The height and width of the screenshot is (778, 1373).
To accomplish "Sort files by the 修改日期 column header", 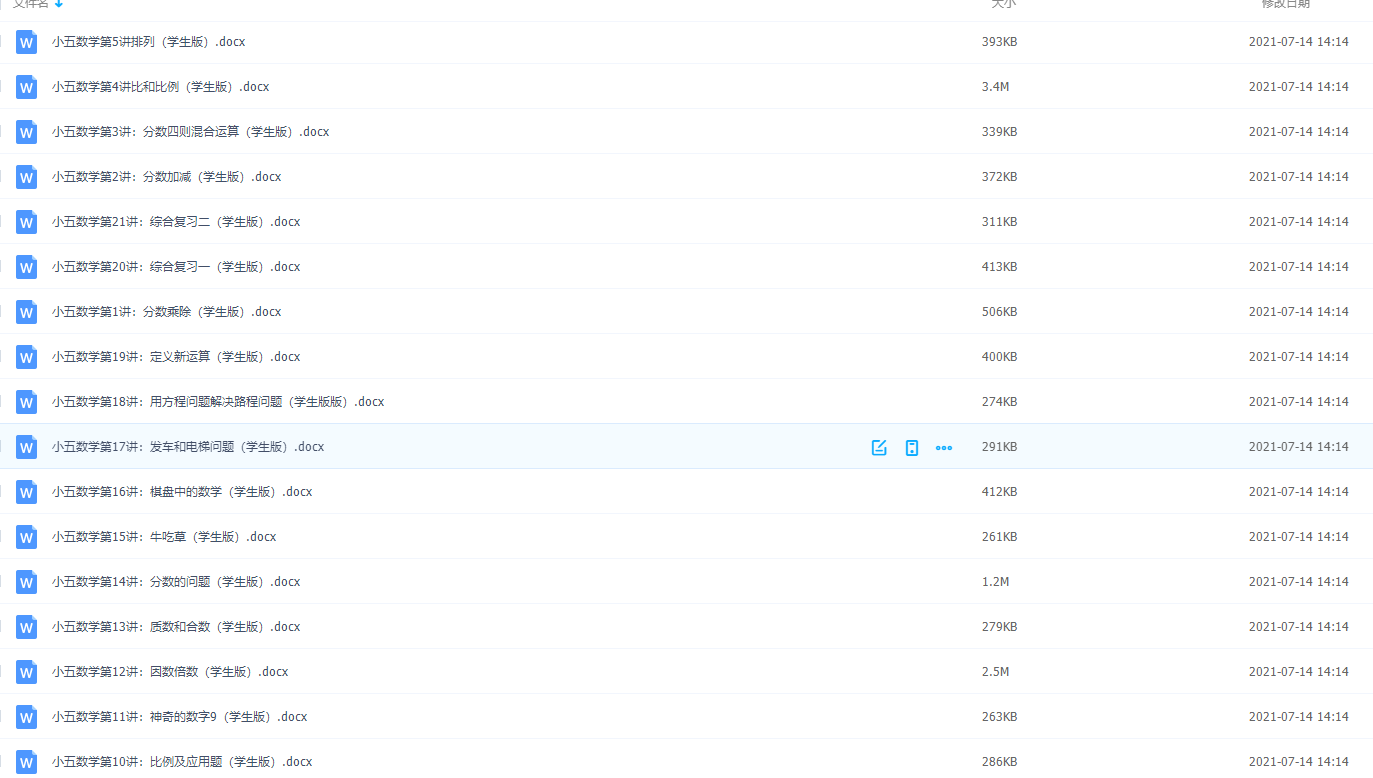I will click(1284, 4).
